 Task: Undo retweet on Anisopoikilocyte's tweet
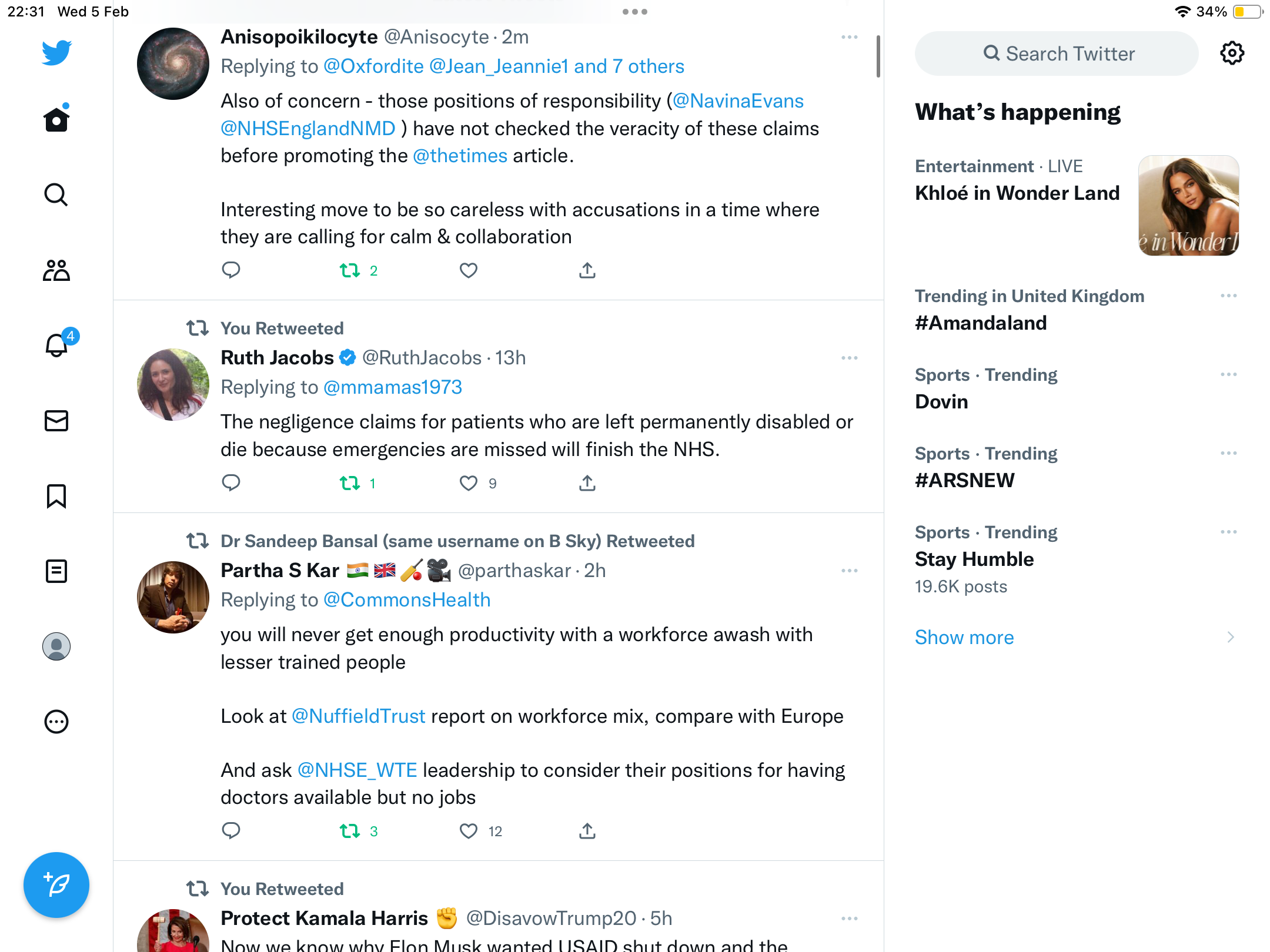click(350, 270)
